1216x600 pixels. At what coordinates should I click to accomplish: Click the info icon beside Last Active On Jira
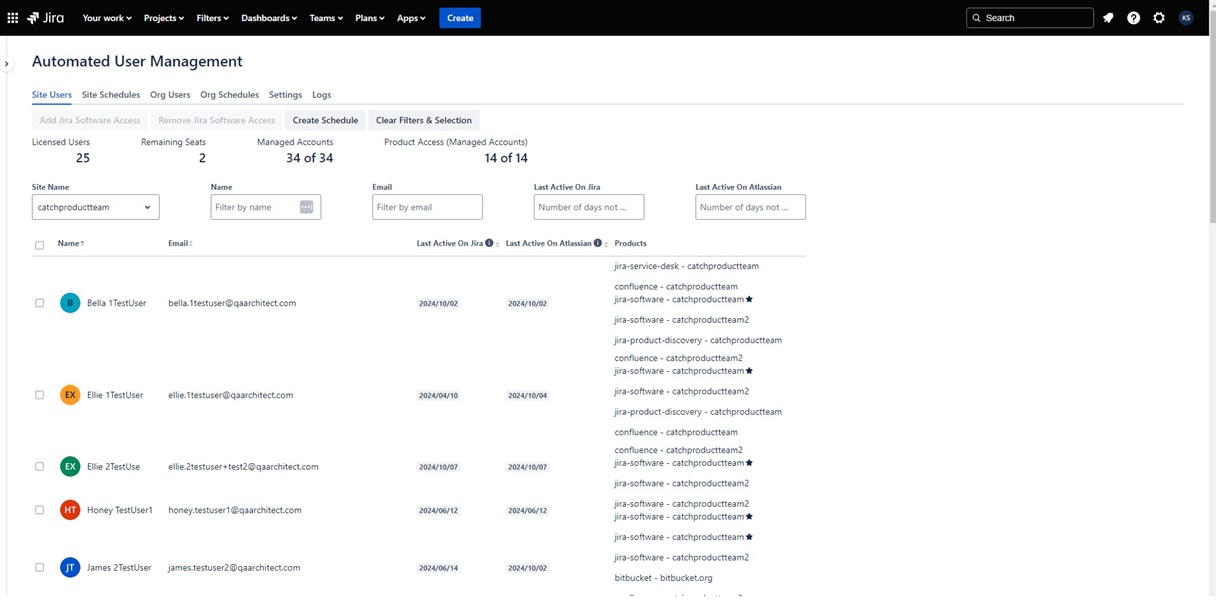click(488, 243)
